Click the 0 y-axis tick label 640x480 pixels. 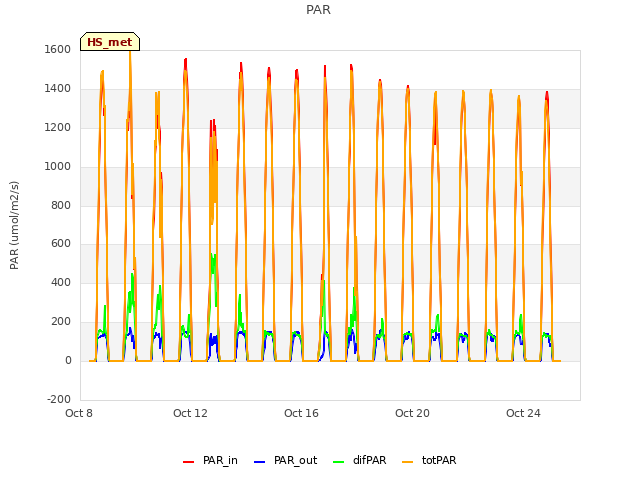68,360
